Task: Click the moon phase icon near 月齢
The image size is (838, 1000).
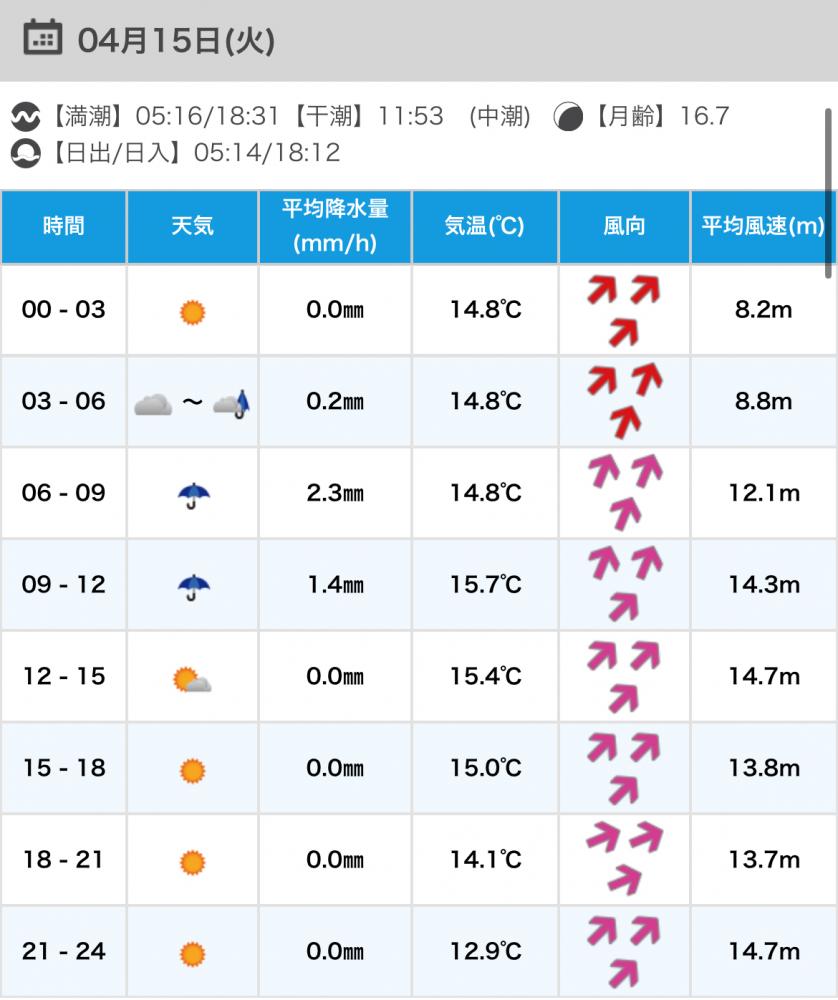Action: click(x=569, y=117)
